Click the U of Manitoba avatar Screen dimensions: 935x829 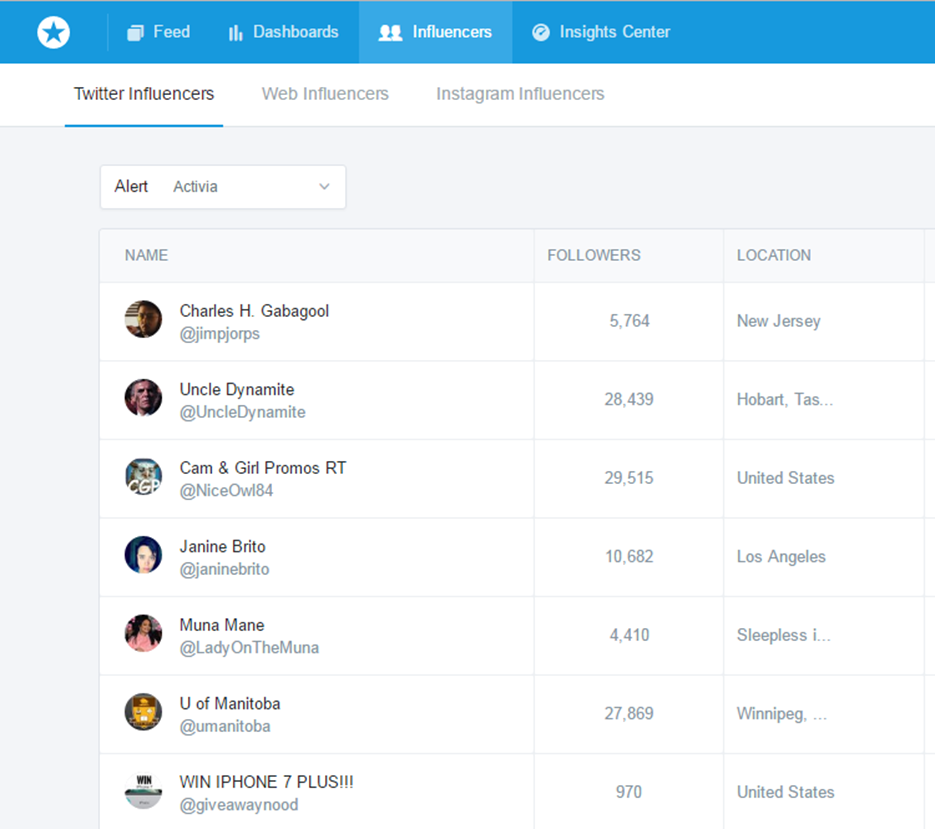coord(143,712)
